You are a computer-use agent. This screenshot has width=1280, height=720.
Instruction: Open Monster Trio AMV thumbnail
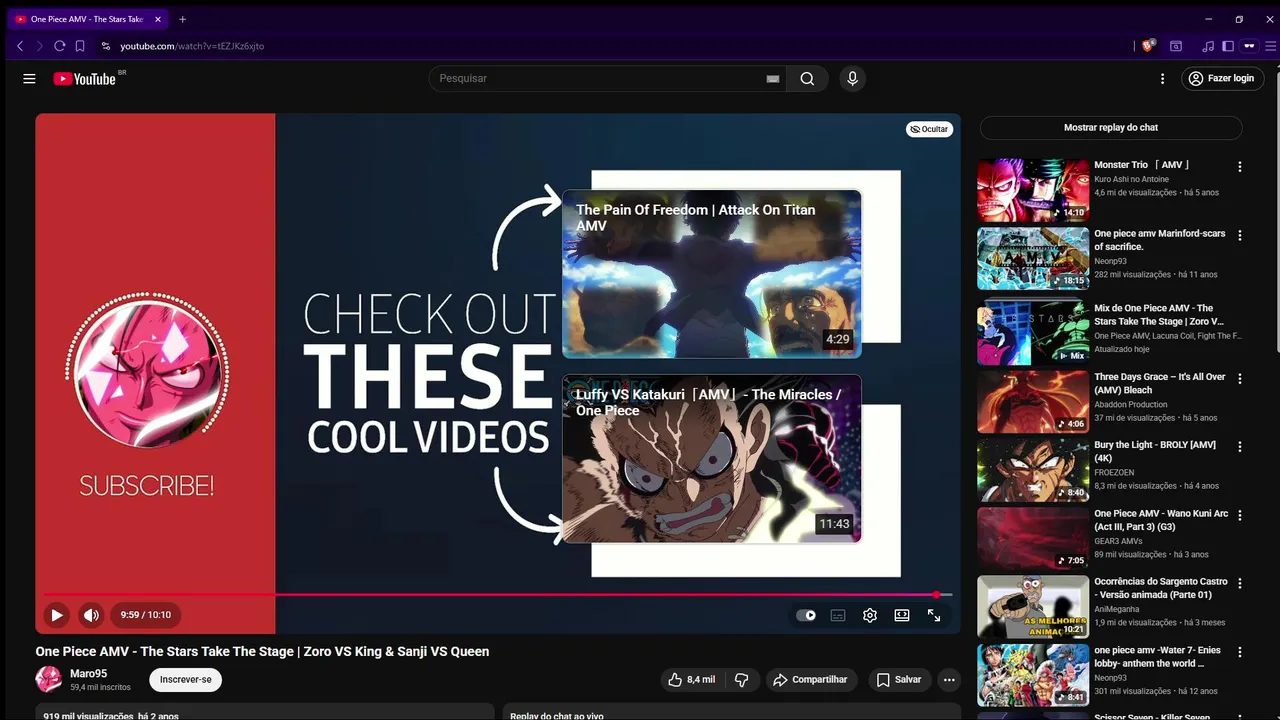[1033, 190]
